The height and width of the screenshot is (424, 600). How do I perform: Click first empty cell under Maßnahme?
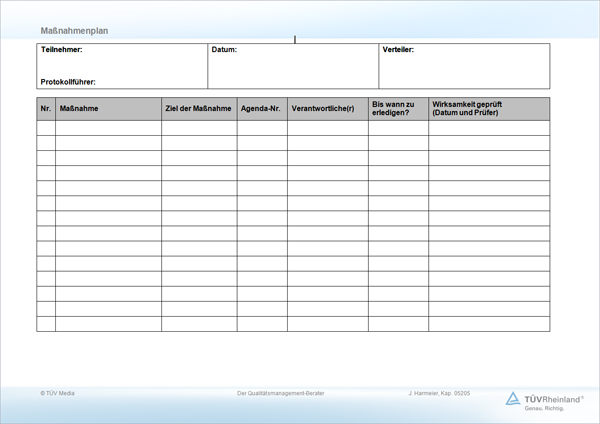pos(108,128)
